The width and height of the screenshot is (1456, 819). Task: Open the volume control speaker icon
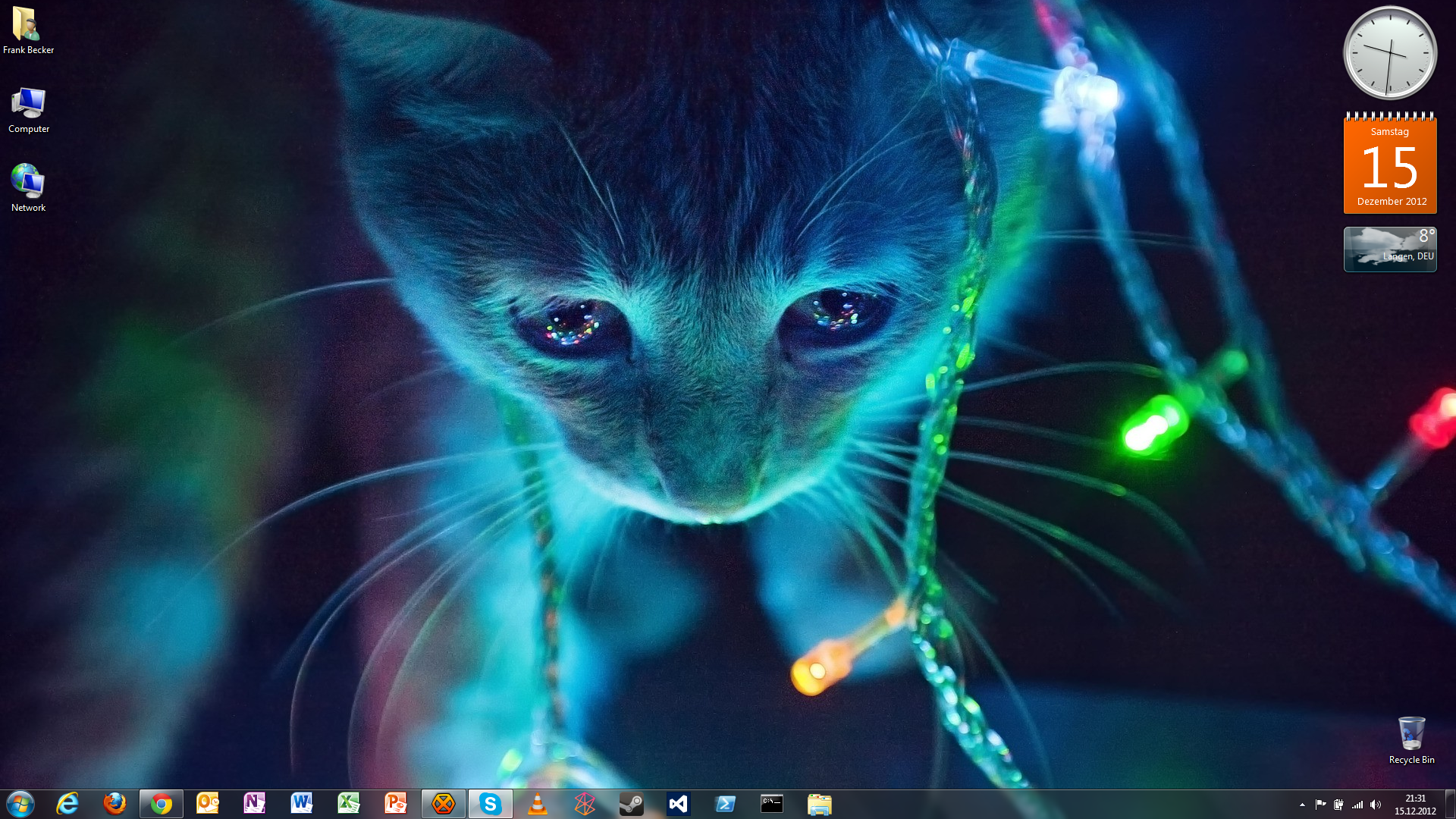point(1376,805)
